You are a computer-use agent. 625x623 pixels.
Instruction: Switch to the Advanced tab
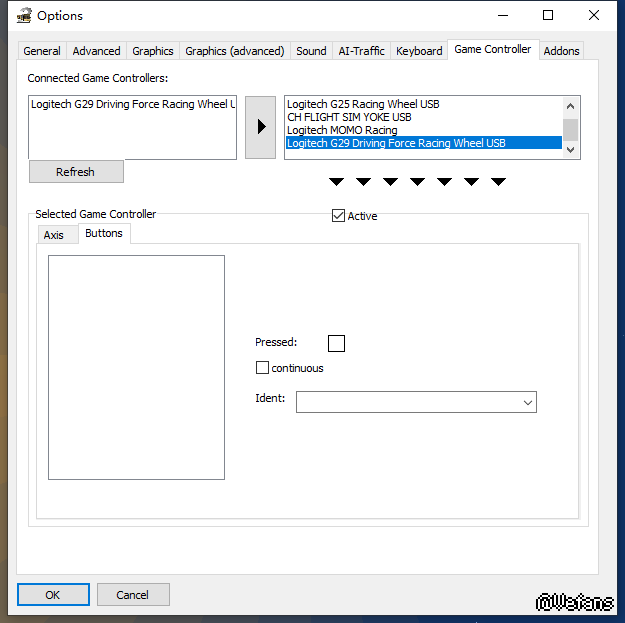click(96, 51)
